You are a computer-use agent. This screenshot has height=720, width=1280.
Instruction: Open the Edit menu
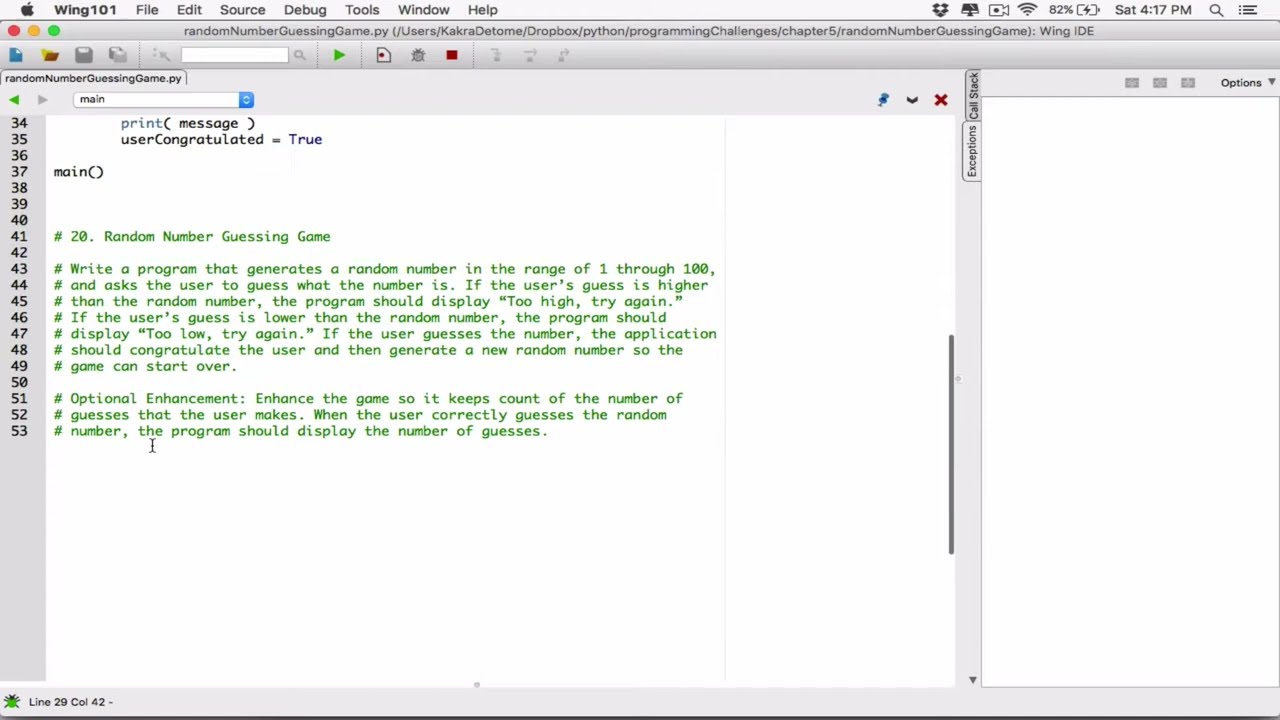click(x=189, y=10)
